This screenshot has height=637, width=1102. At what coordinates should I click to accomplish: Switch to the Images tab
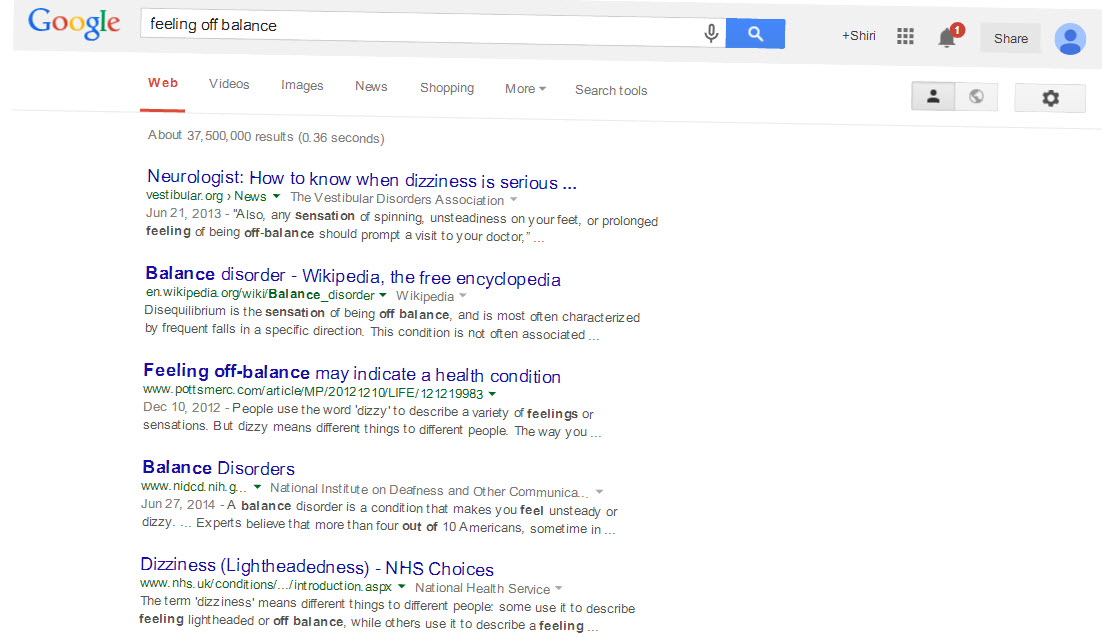[x=302, y=85]
